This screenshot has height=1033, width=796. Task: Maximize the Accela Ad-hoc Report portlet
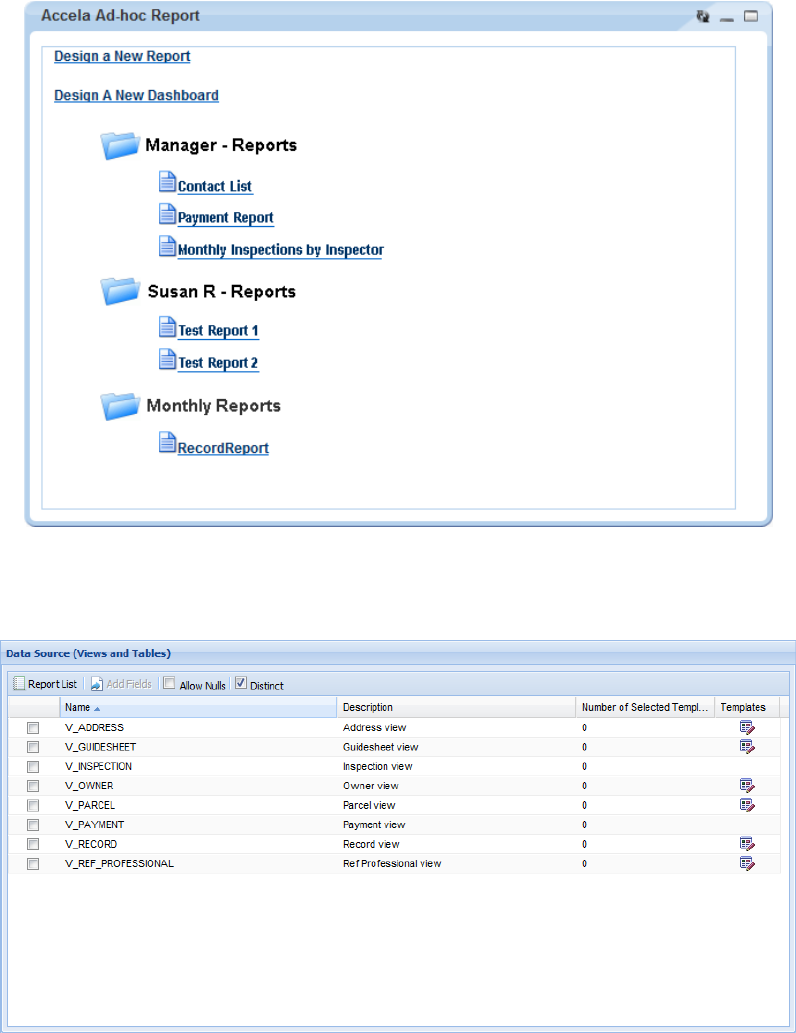[751, 16]
